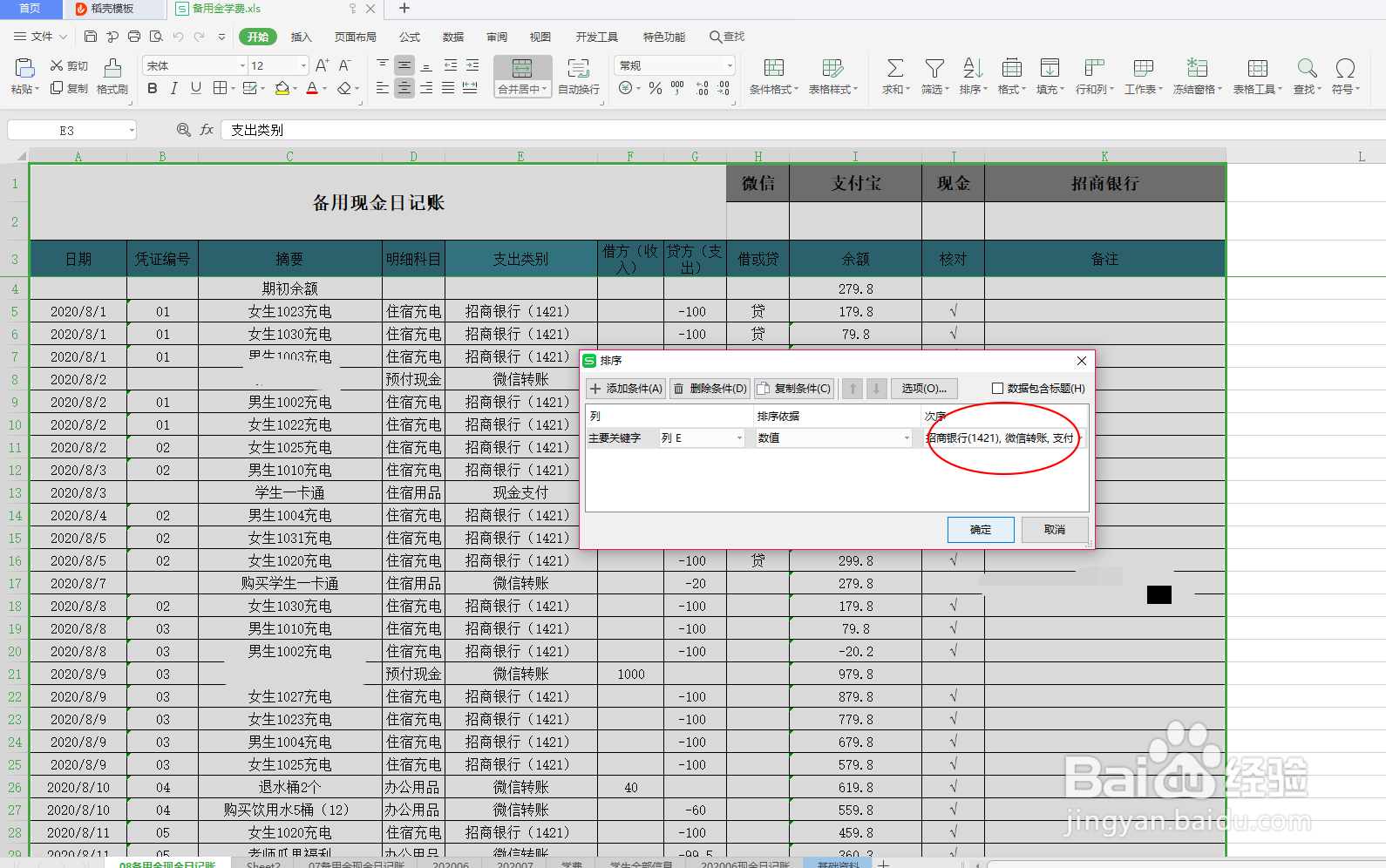Open 选项(O)... sort options
The height and width of the screenshot is (868, 1386).
924,389
